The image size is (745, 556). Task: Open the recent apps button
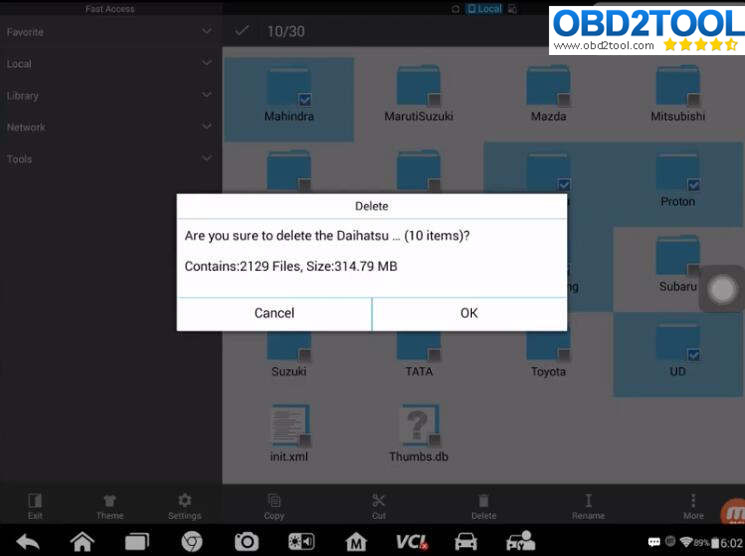pyautogui.click(x=137, y=542)
